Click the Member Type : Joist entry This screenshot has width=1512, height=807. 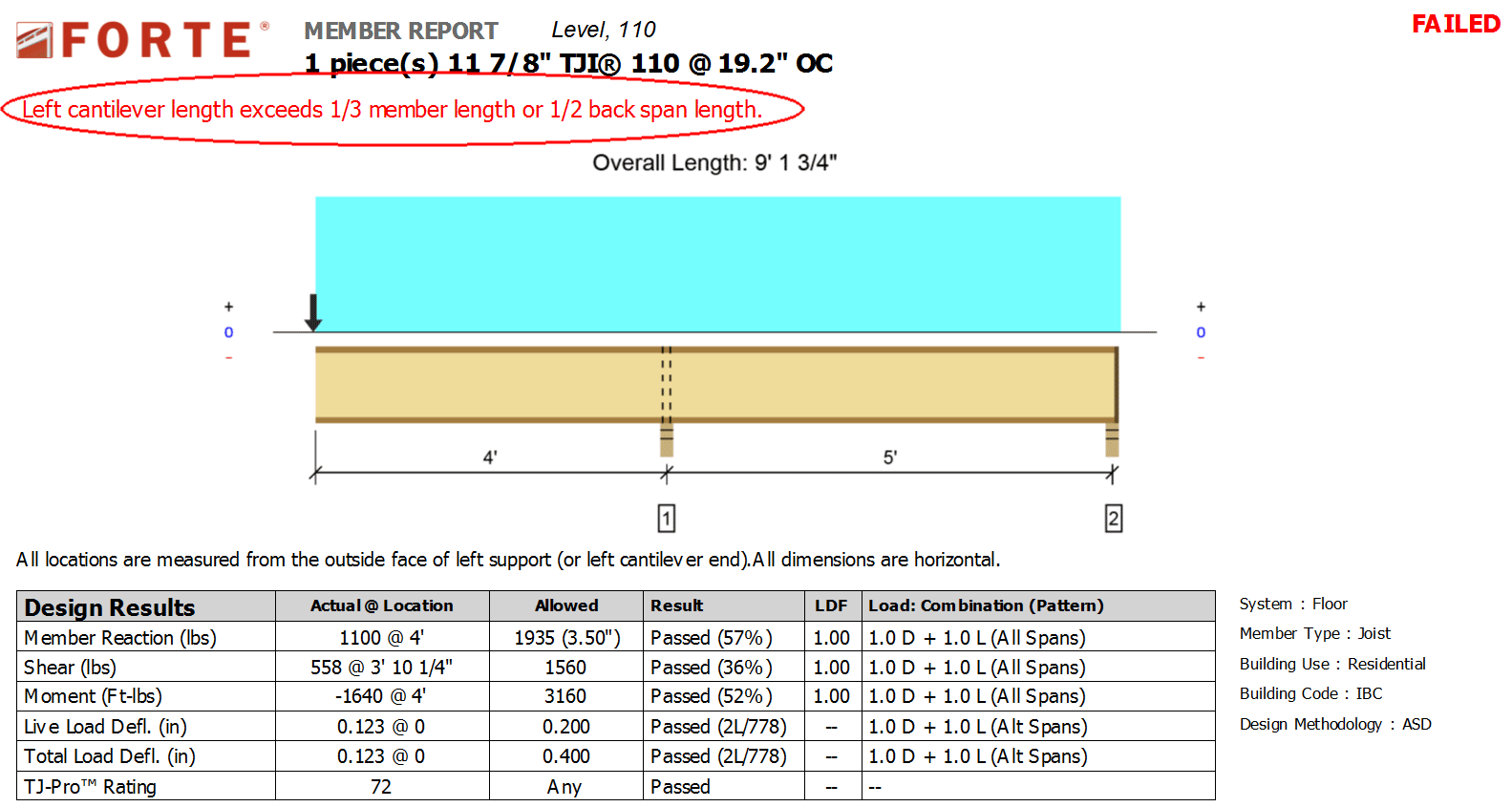tap(1315, 633)
